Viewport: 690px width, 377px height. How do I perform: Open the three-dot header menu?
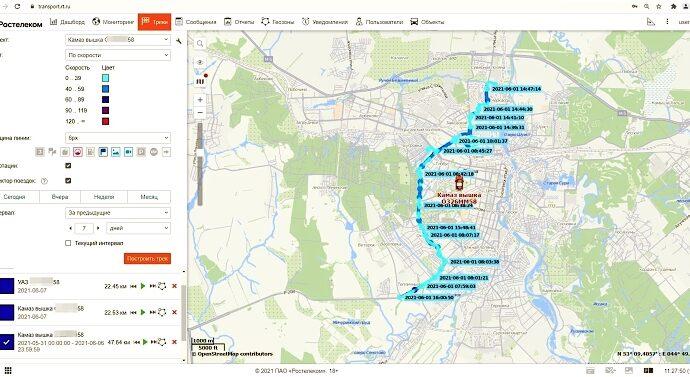point(667,22)
